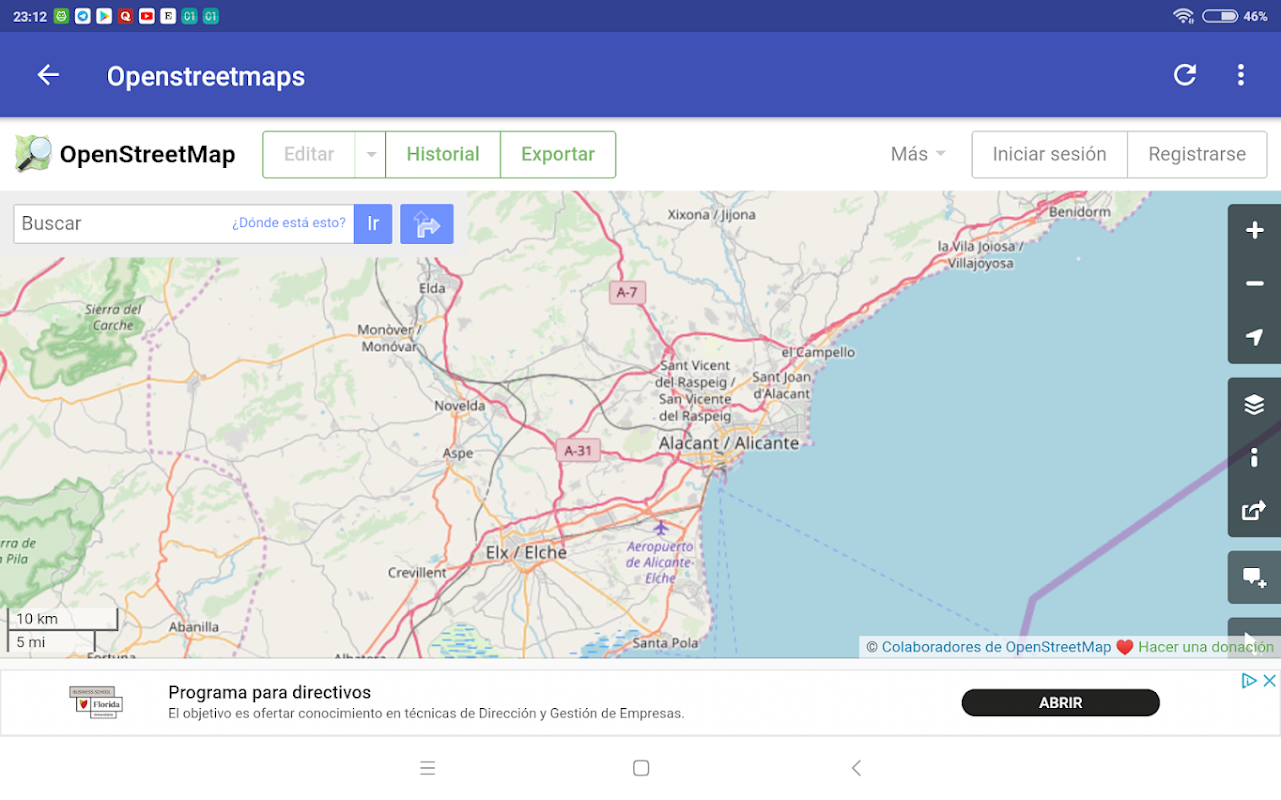Screen dimensions: 1281x800
Task: Click the Programa para directivos ad title
Action: [x=269, y=692]
